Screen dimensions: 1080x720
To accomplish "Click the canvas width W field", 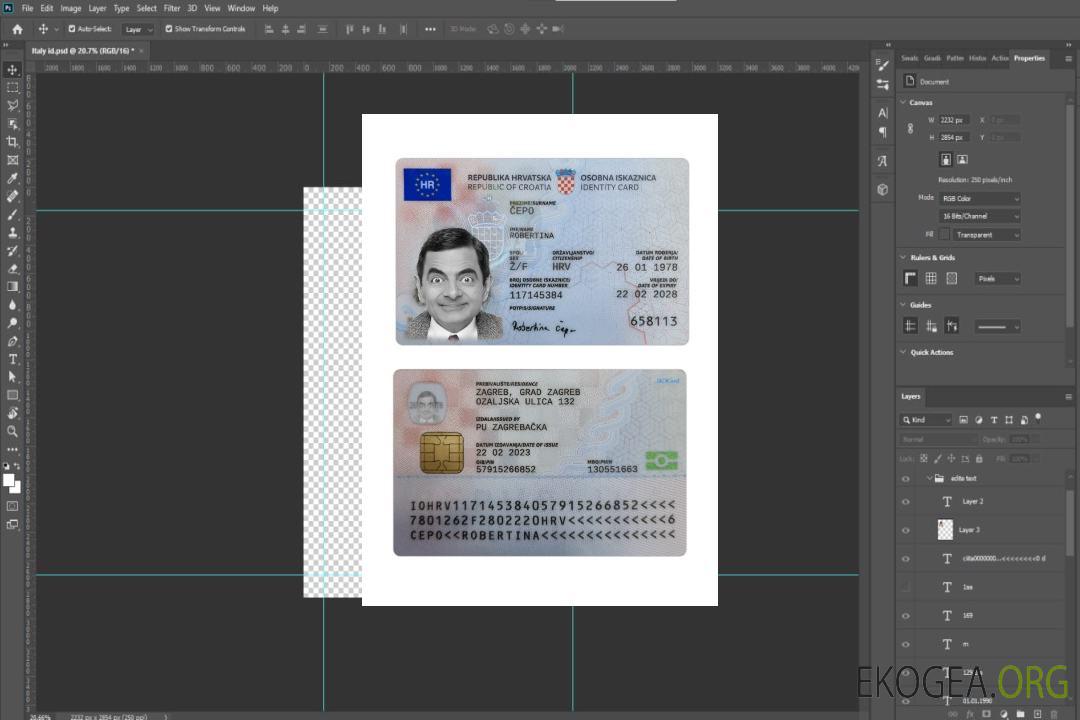I will point(954,120).
